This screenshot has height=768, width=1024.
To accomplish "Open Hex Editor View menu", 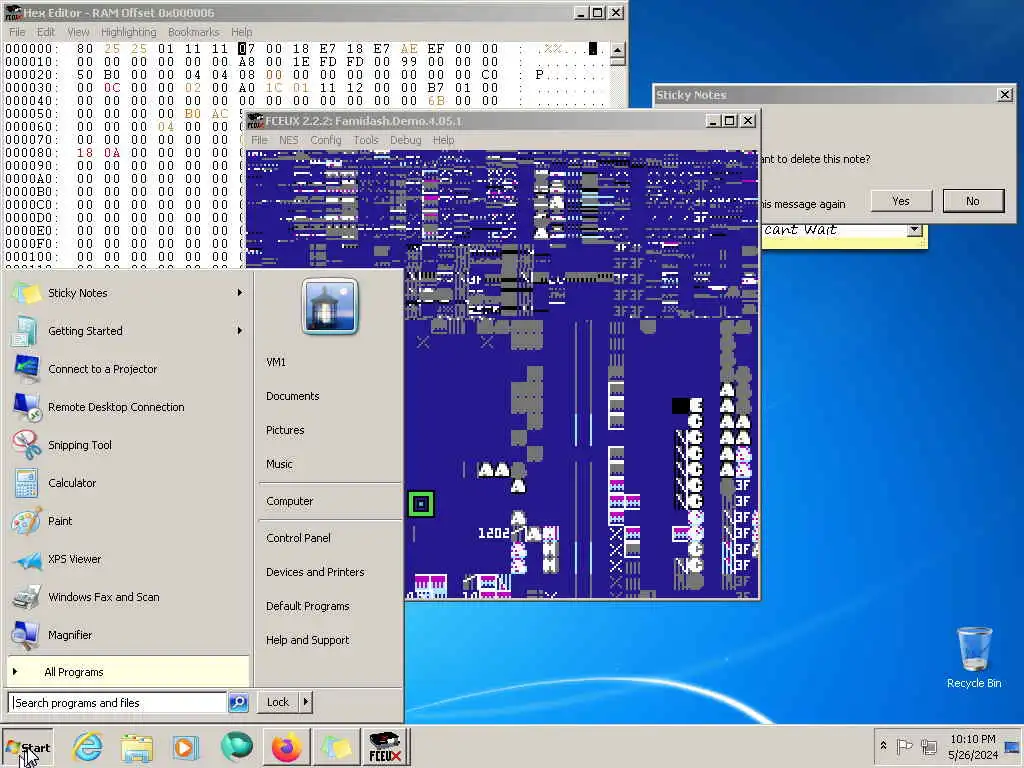I will pos(78,32).
